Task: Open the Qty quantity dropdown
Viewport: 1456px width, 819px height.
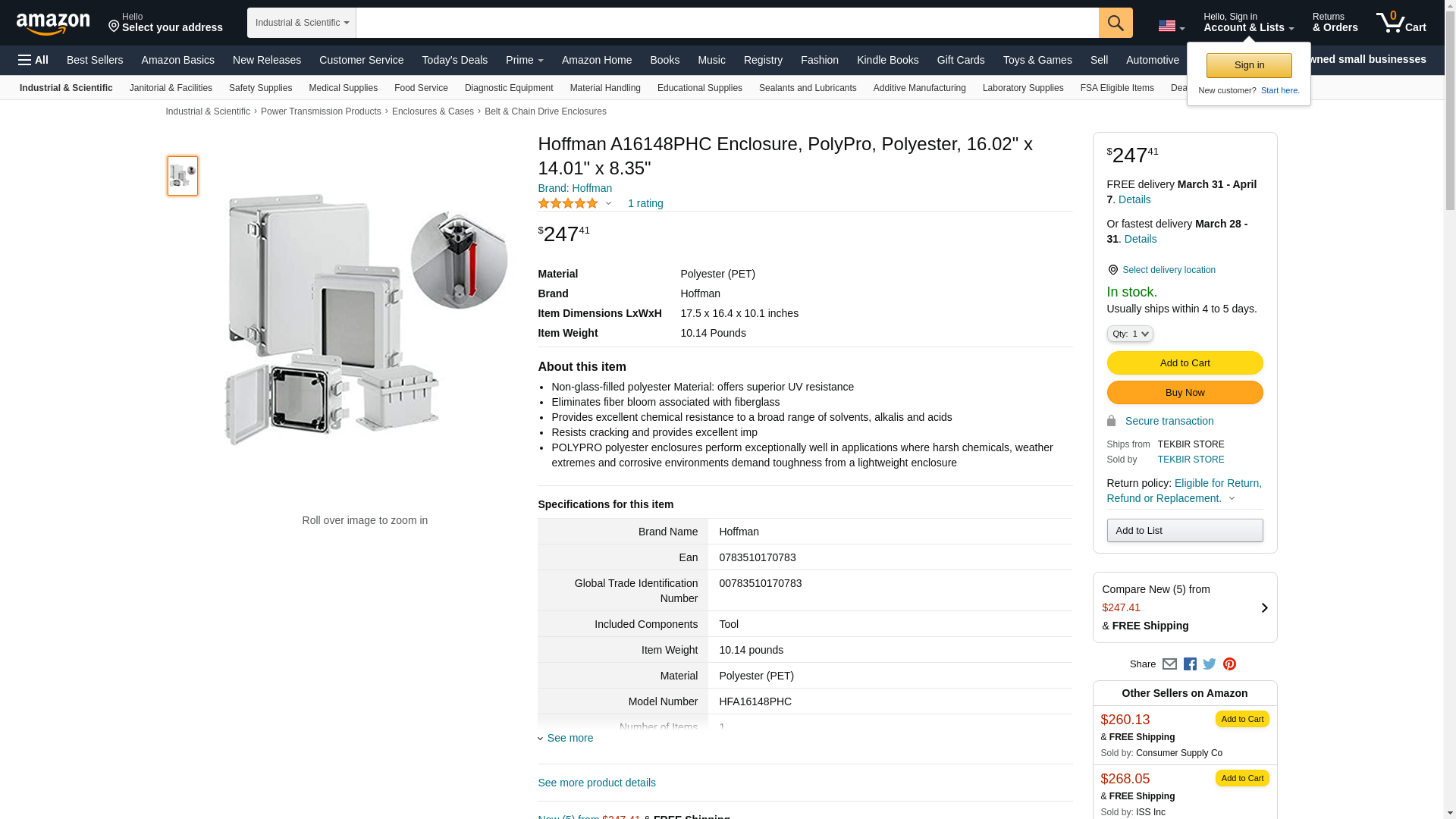Action: point(1129,334)
